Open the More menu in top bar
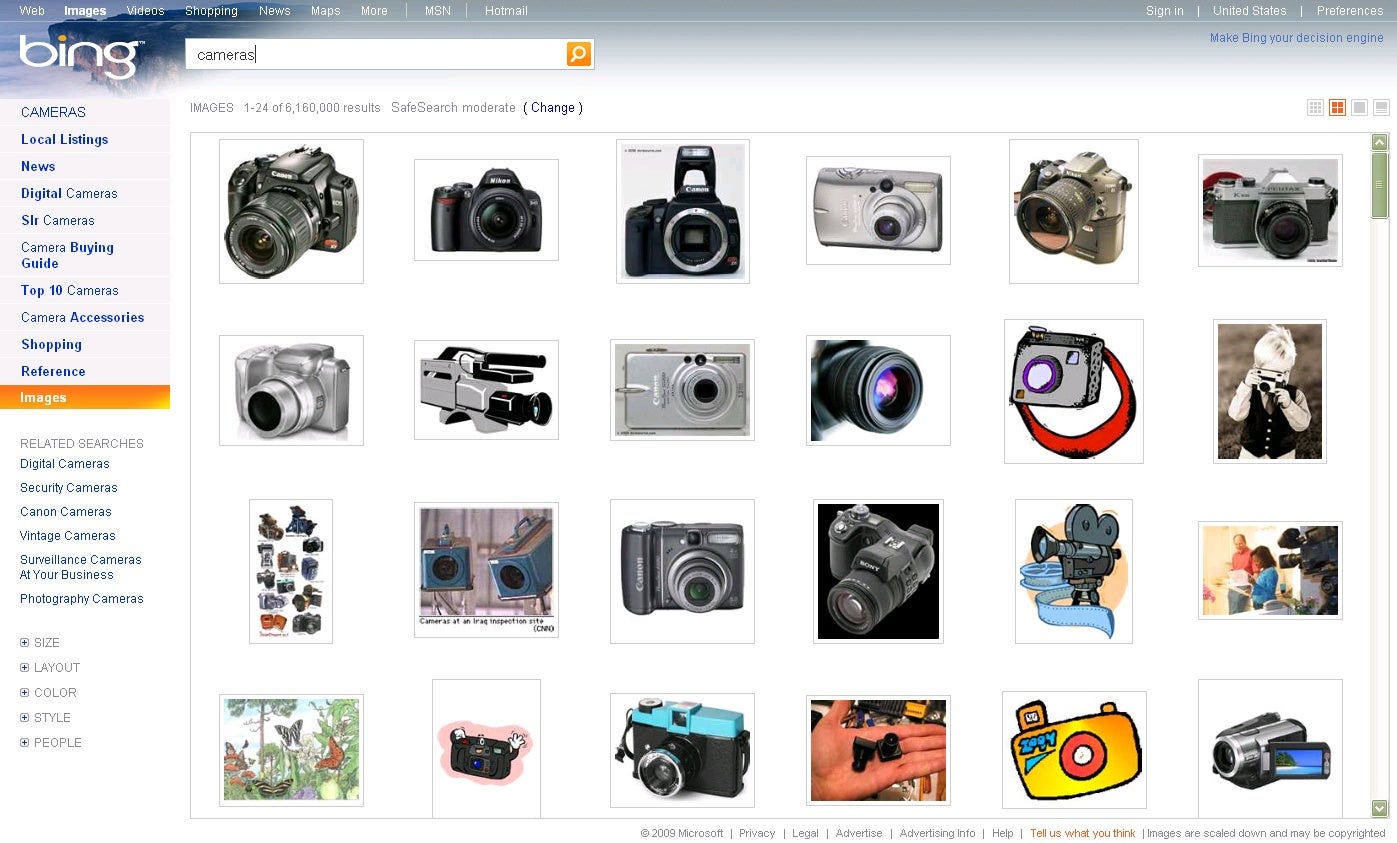 click(374, 11)
